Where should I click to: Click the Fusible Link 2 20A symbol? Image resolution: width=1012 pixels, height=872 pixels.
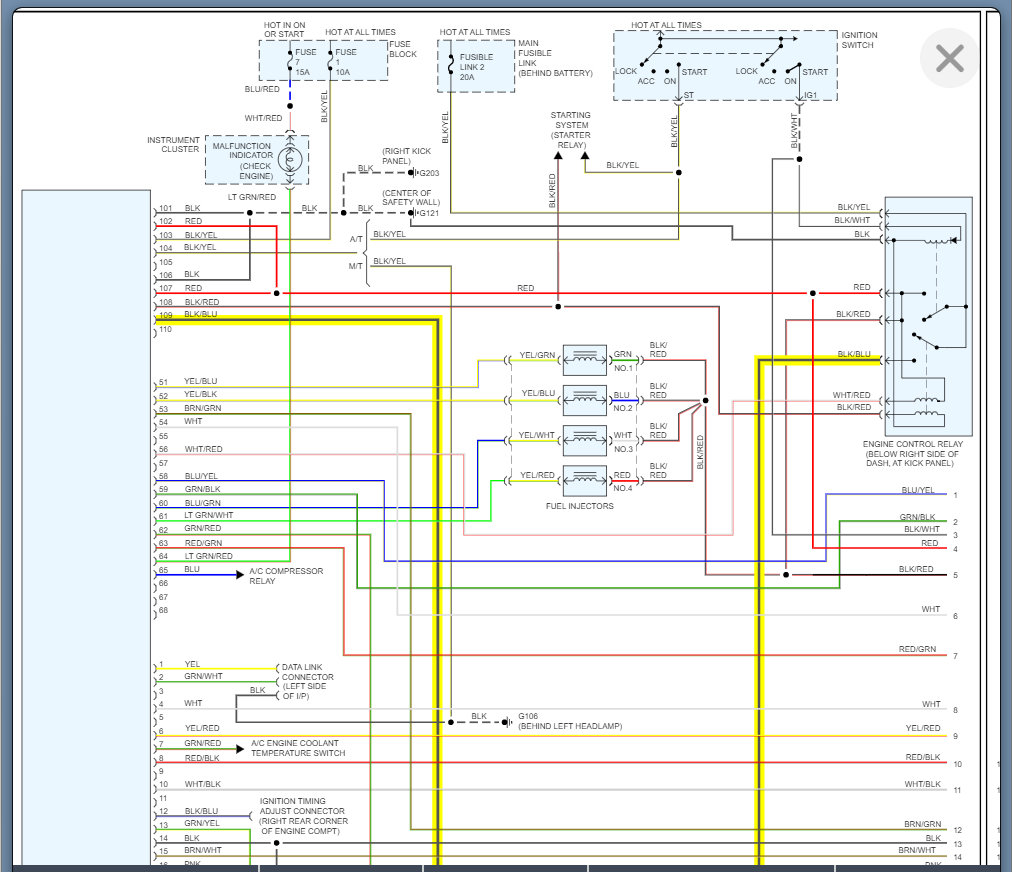(451, 65)
